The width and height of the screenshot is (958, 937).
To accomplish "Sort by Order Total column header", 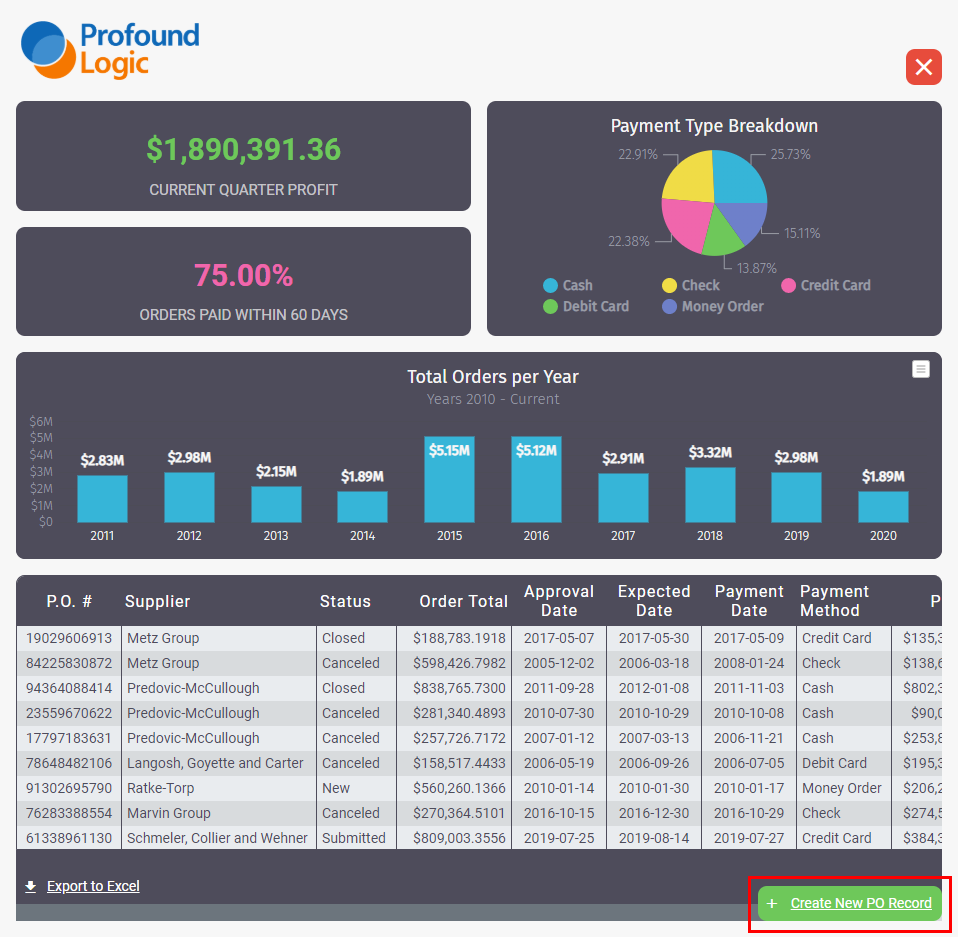I will (463, 601).
